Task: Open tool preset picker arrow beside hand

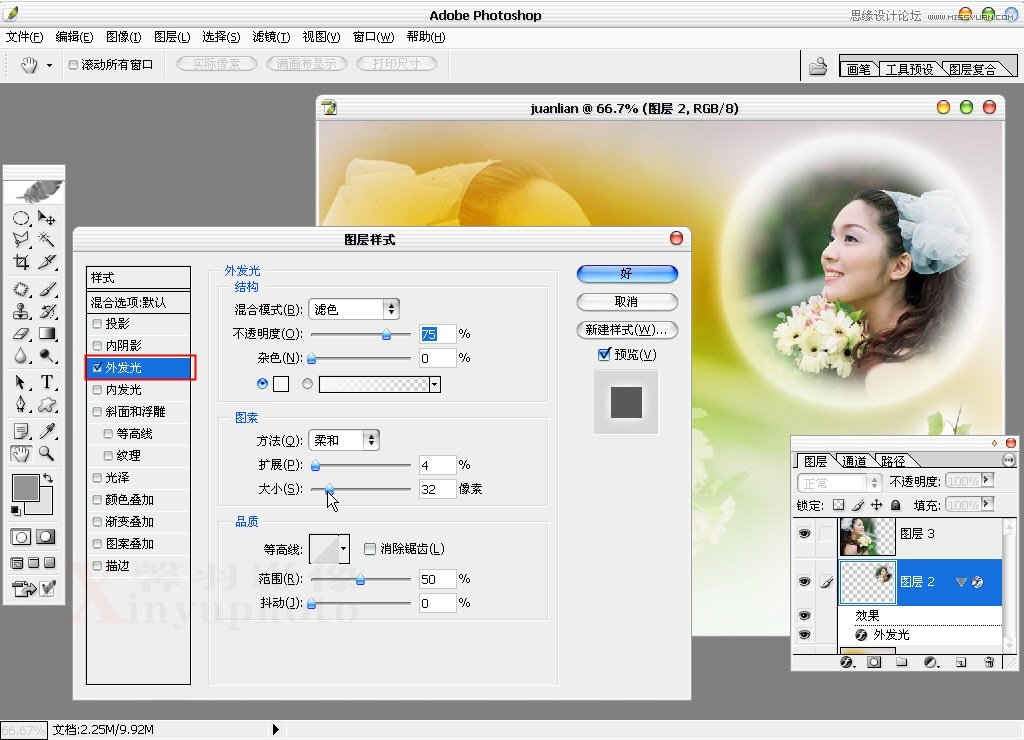Action: tap(49, 65)
